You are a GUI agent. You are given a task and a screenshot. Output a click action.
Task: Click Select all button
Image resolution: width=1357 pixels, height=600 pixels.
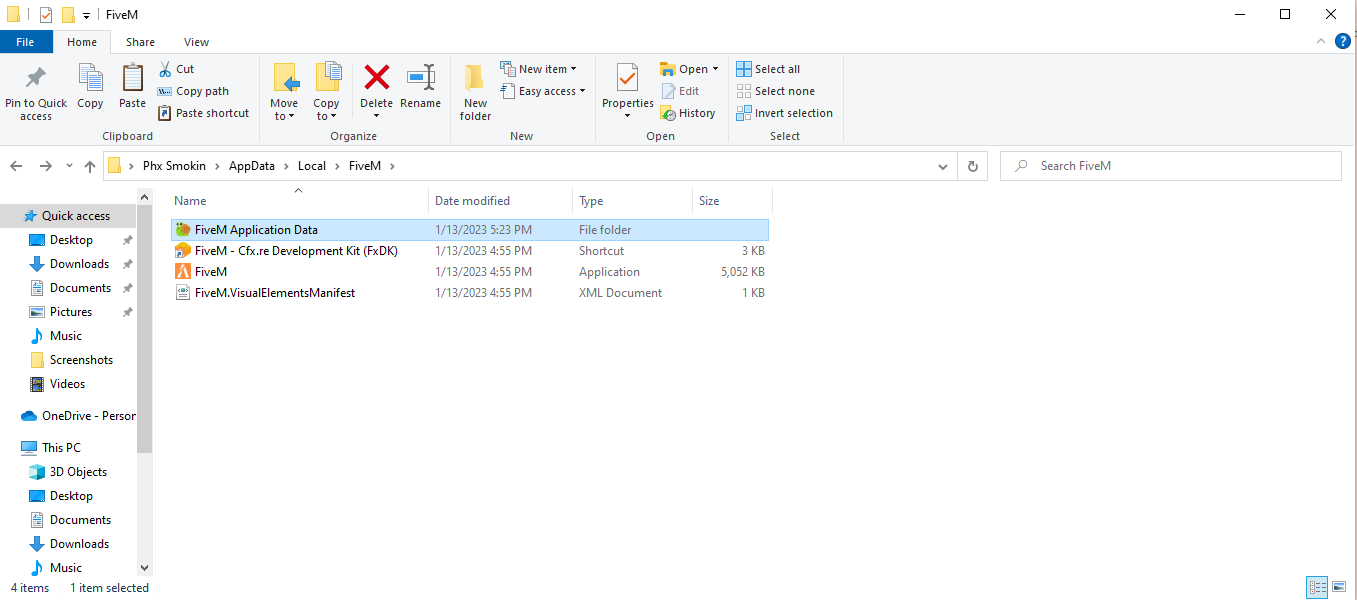(x=768, y=69)
